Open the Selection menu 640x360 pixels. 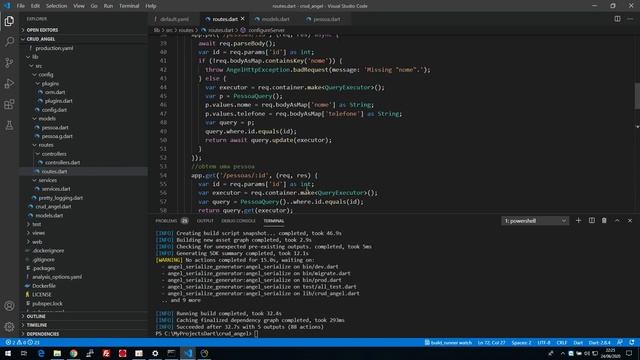pos(56,6)
